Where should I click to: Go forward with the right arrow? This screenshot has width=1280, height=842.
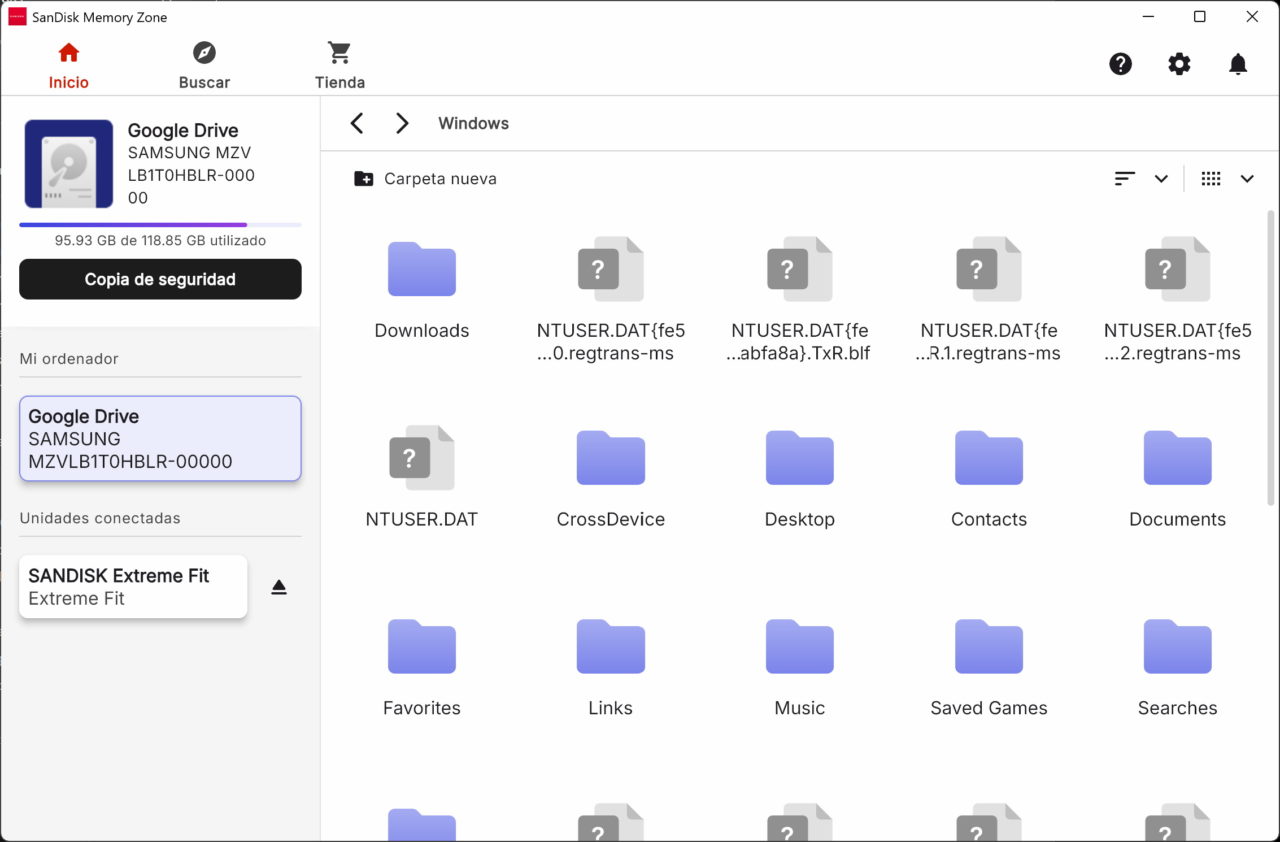coord(402,123)
